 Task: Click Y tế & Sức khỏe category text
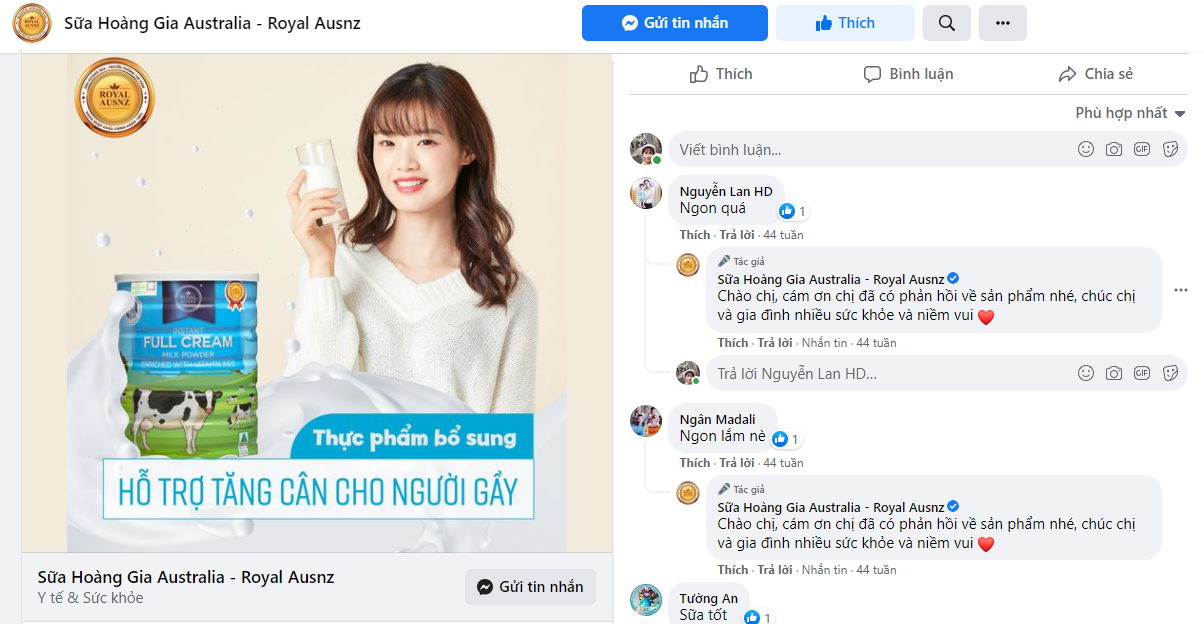click(90, 598)
